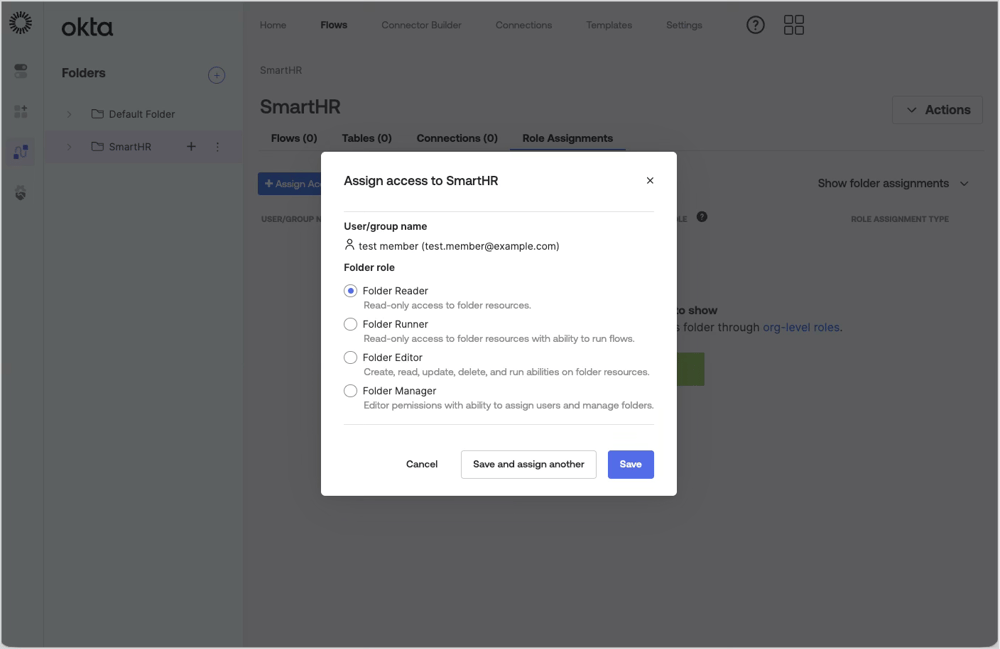Open Settings in top navigation
1000x649 pixels.
(684, 25)
